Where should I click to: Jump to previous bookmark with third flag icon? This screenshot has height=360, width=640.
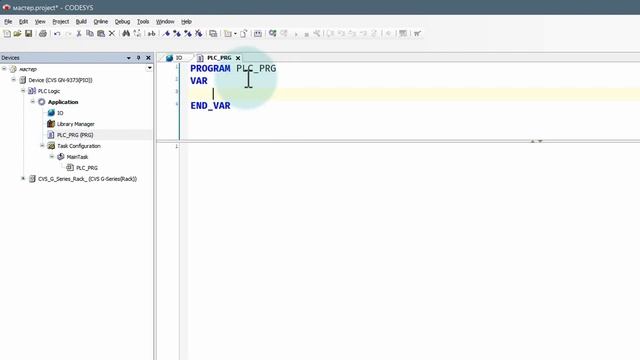(x=188, y=33)
